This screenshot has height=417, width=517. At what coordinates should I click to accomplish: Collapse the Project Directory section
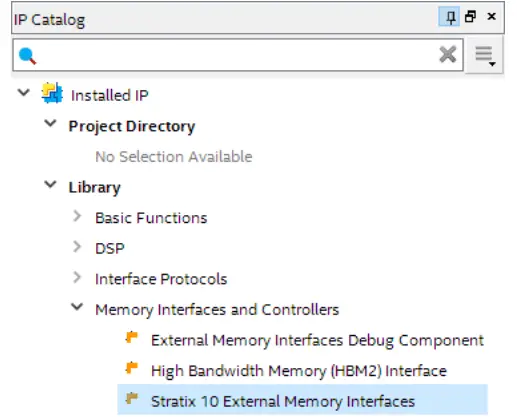point(50,123)
